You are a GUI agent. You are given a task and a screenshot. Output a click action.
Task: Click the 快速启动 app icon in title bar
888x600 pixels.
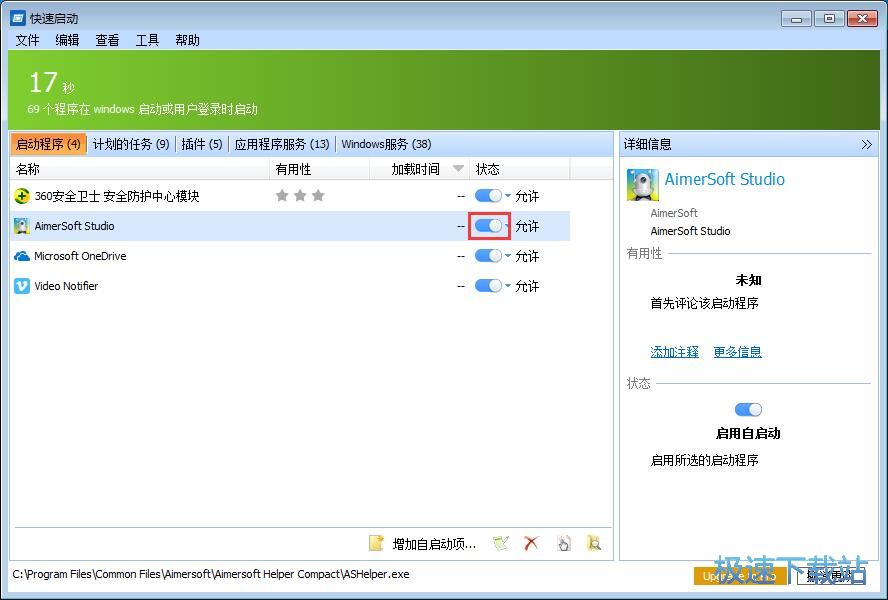coord(18,18)
